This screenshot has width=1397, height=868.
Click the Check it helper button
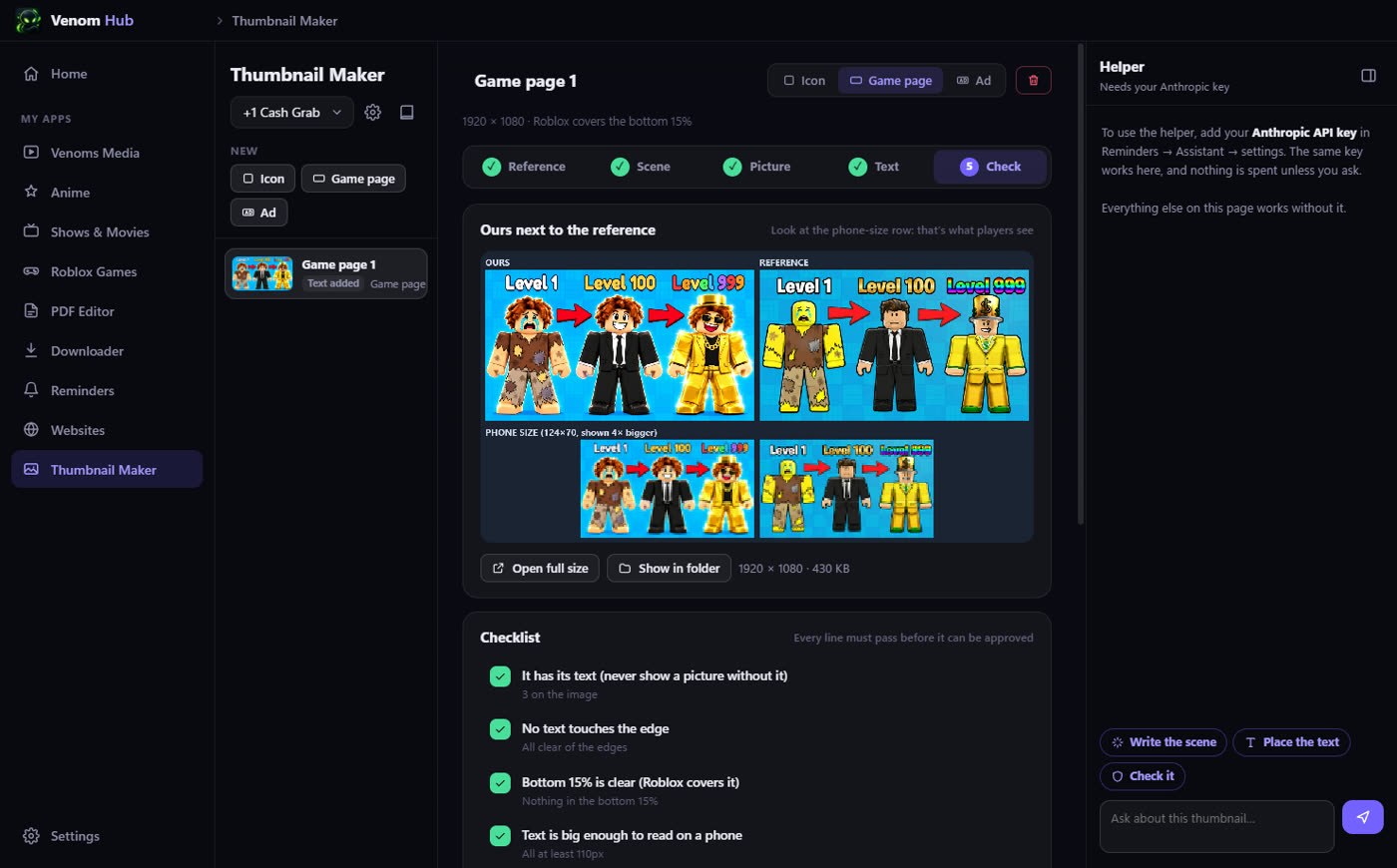(x=1143, y=776)
